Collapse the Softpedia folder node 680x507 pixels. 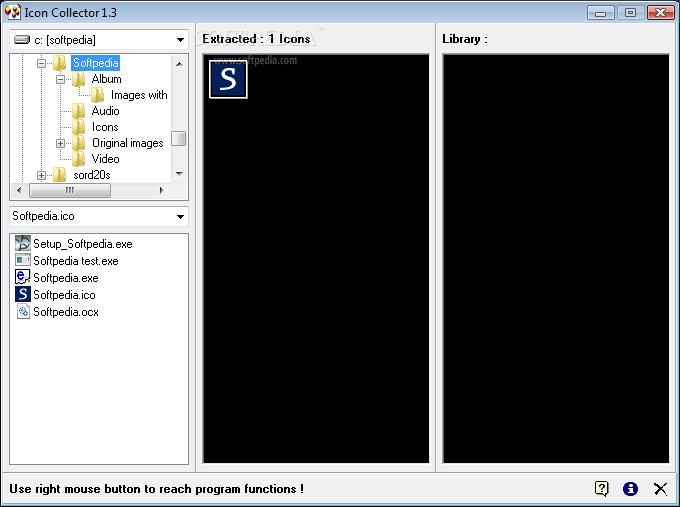(41, 63)
